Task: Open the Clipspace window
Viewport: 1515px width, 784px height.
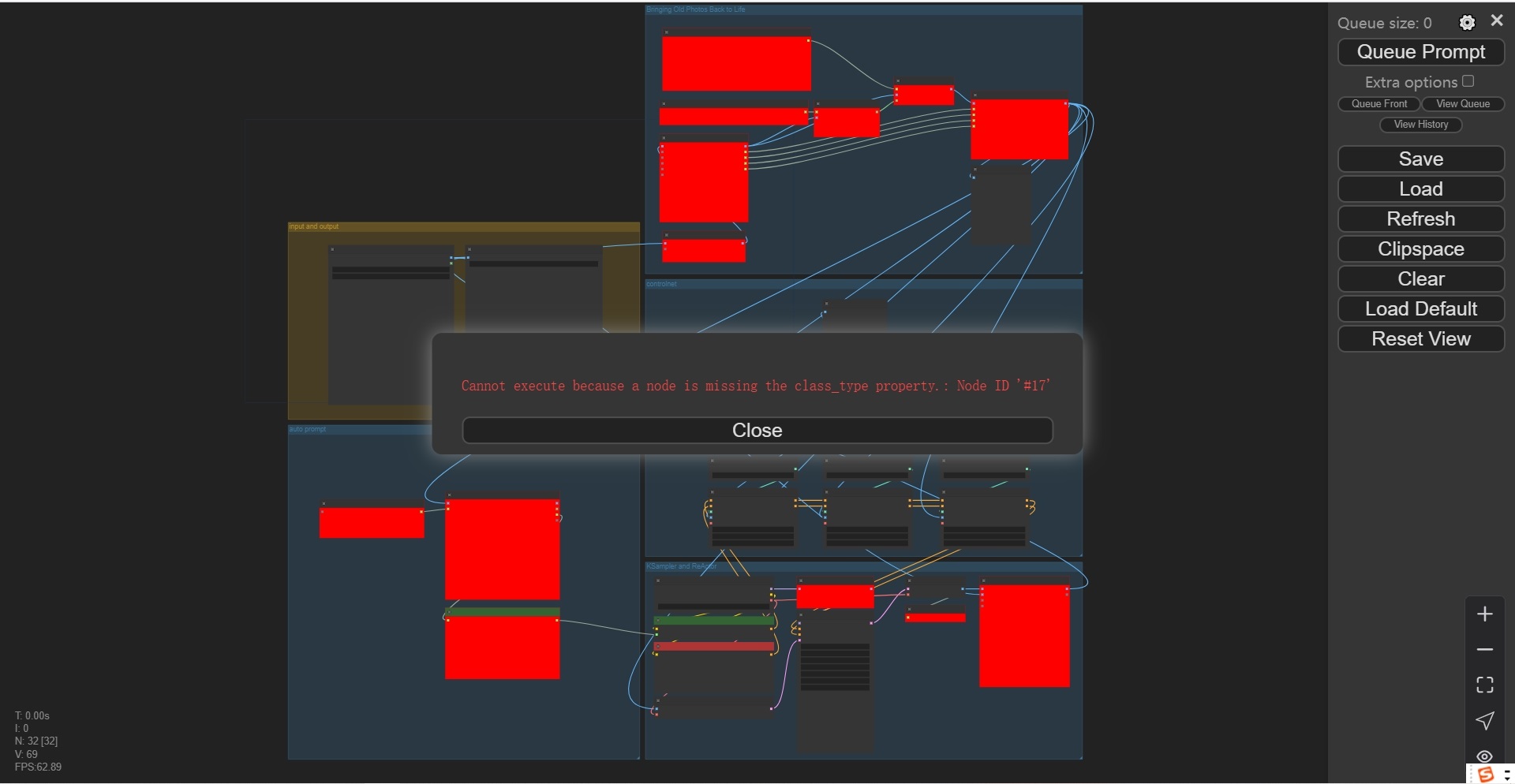Action: click(1421, 249)
